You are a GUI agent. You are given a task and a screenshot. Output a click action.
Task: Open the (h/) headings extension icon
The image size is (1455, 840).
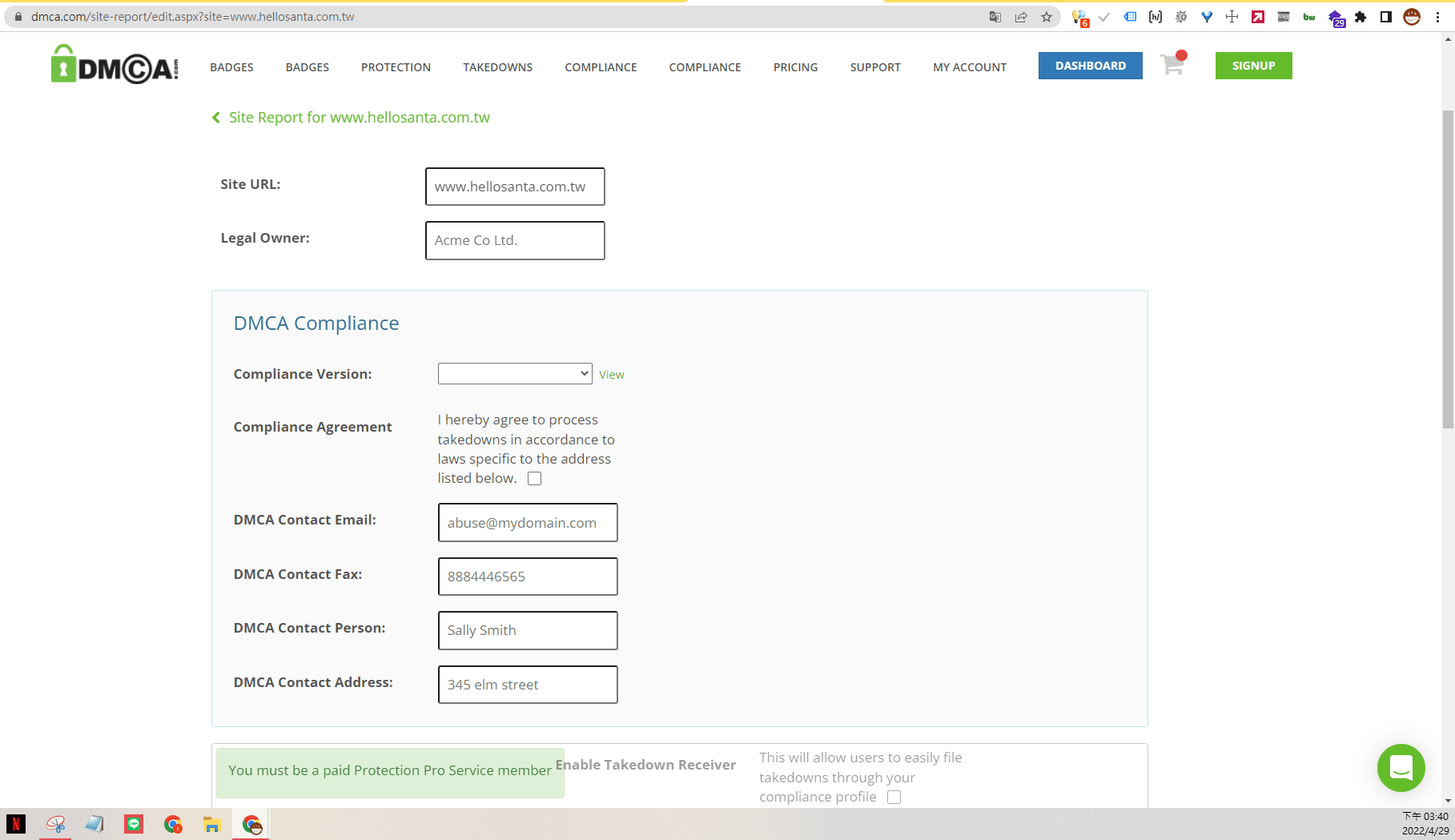[1156, 17]
